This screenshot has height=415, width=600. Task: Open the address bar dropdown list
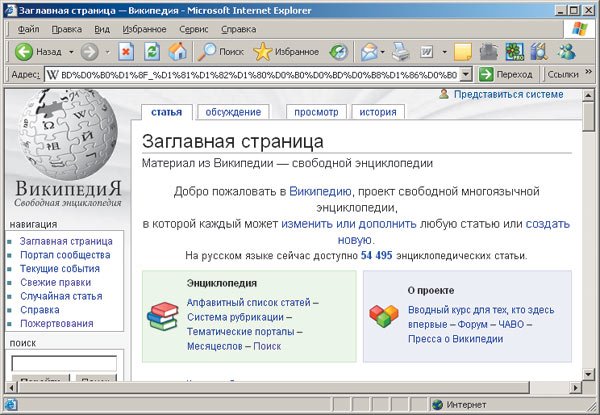click(466, 74)
